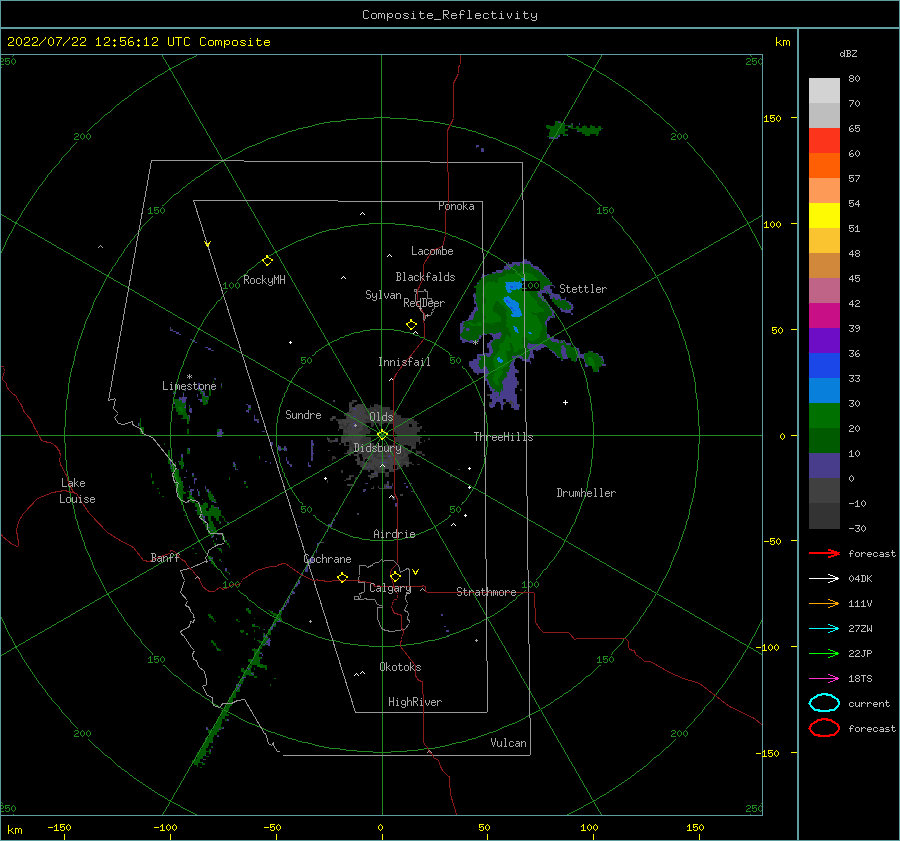
Task: Select the Calgary label
Action: coord(390,588)
